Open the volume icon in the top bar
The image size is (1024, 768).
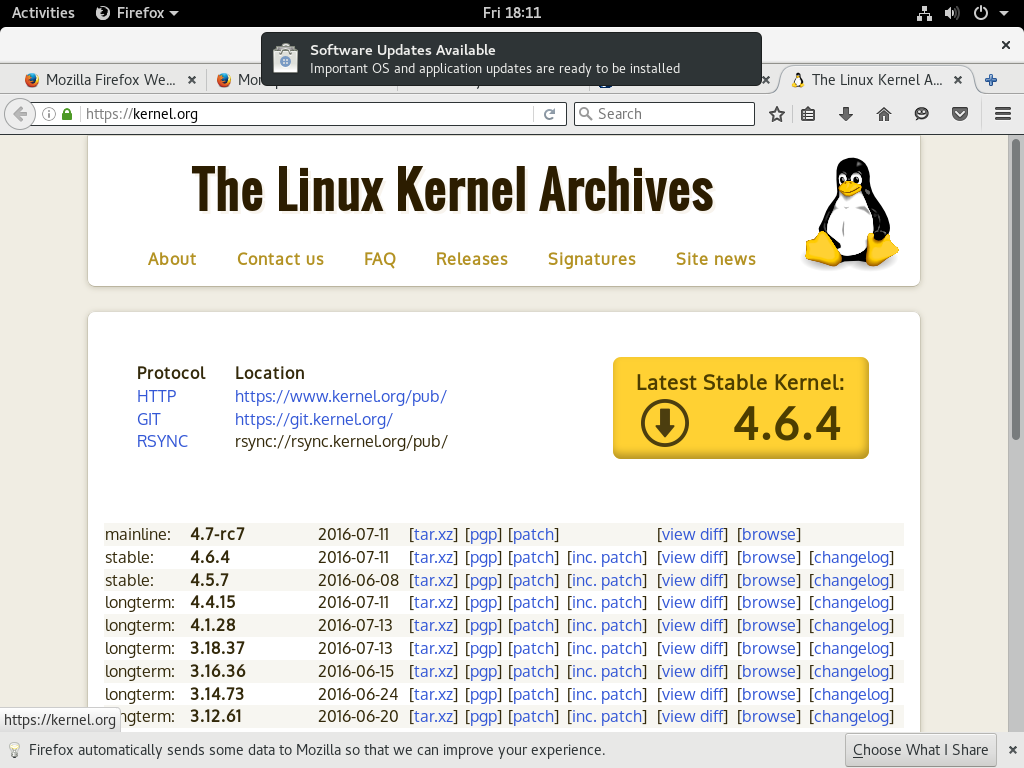tap(952, 13)
